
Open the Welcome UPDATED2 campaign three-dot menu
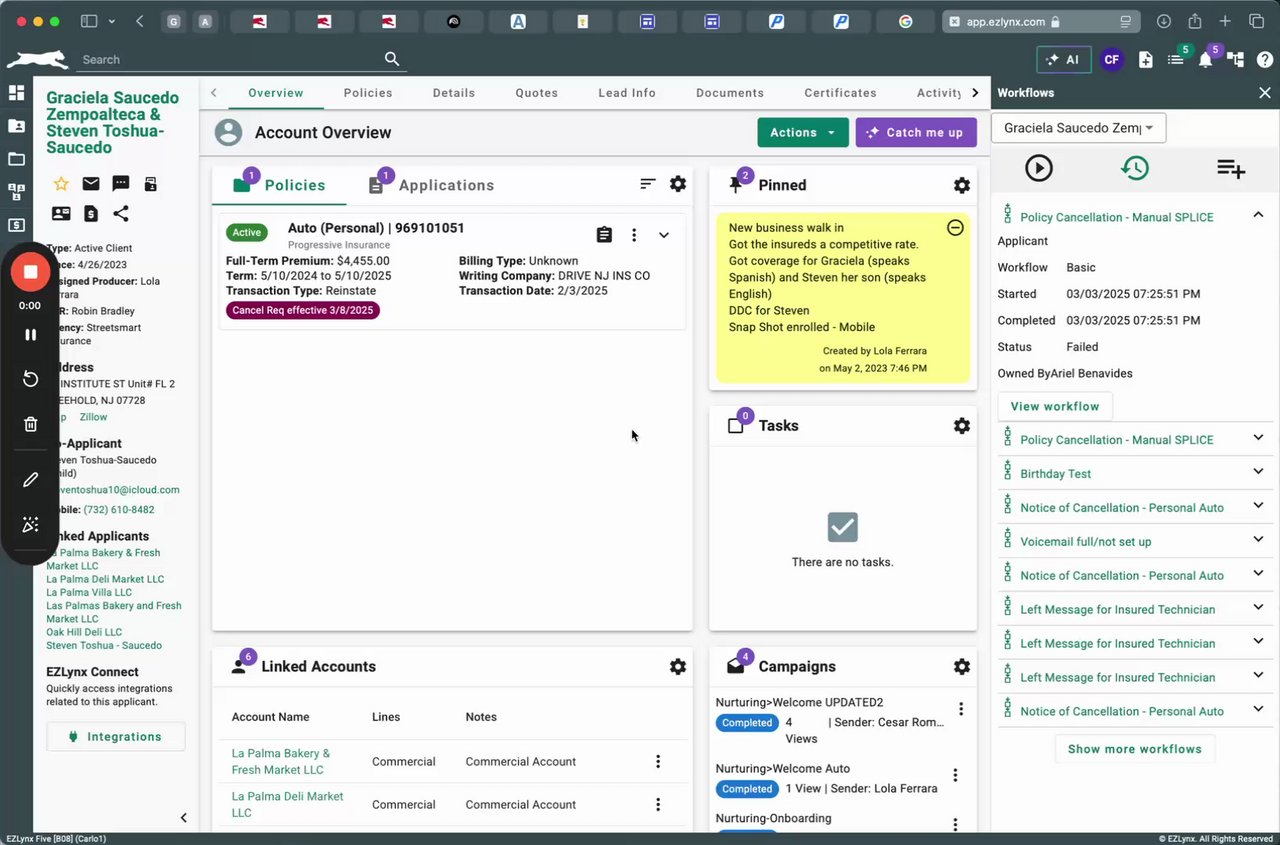(961, 709)
